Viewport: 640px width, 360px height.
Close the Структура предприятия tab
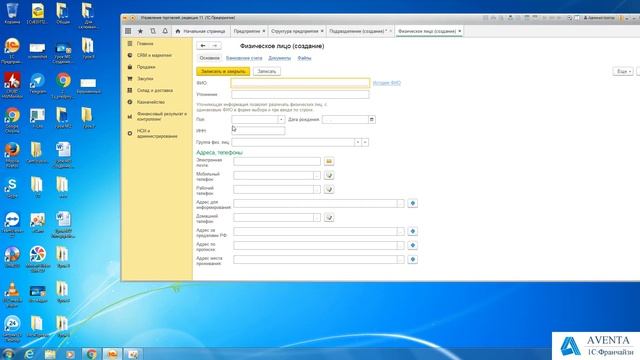tap(322, 31)
